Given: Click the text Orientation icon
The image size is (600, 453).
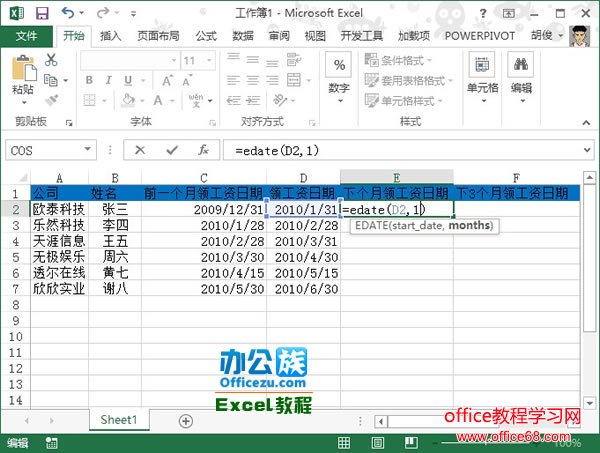Looking at the screenshot, I should (280, 100).
